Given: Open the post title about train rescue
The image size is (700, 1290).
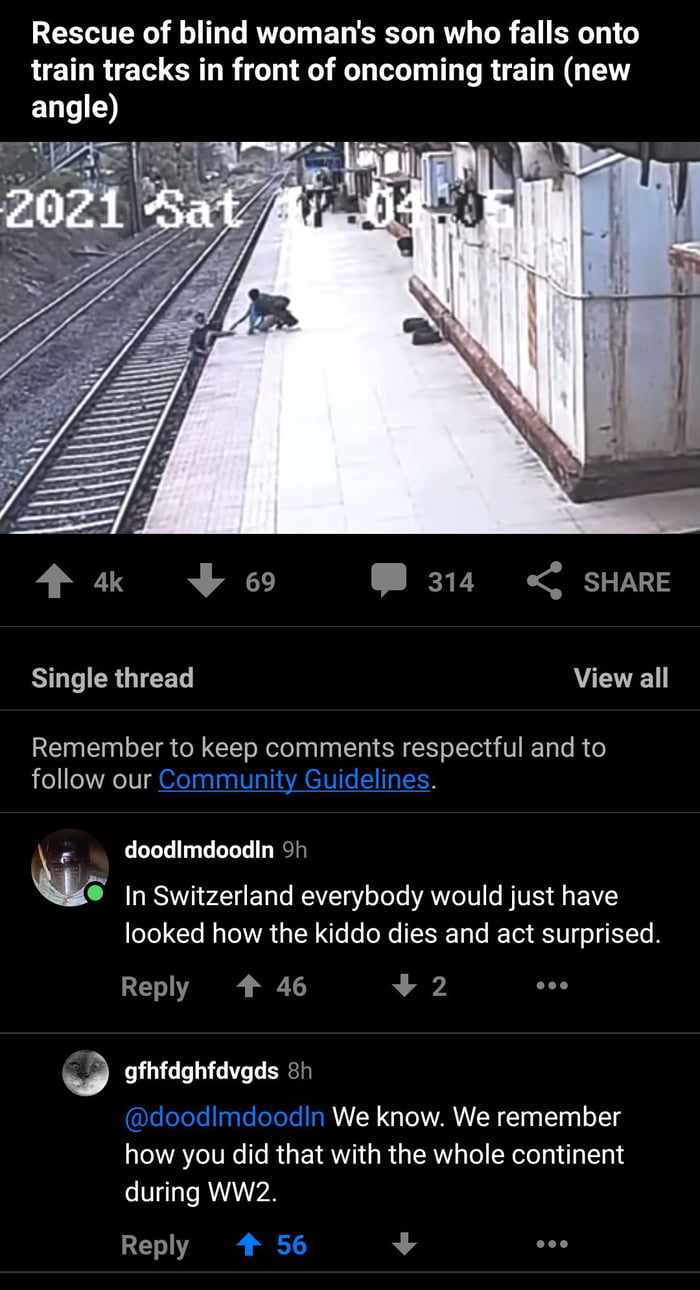Looking at the screenshot, I should click(x=335, y=70).
